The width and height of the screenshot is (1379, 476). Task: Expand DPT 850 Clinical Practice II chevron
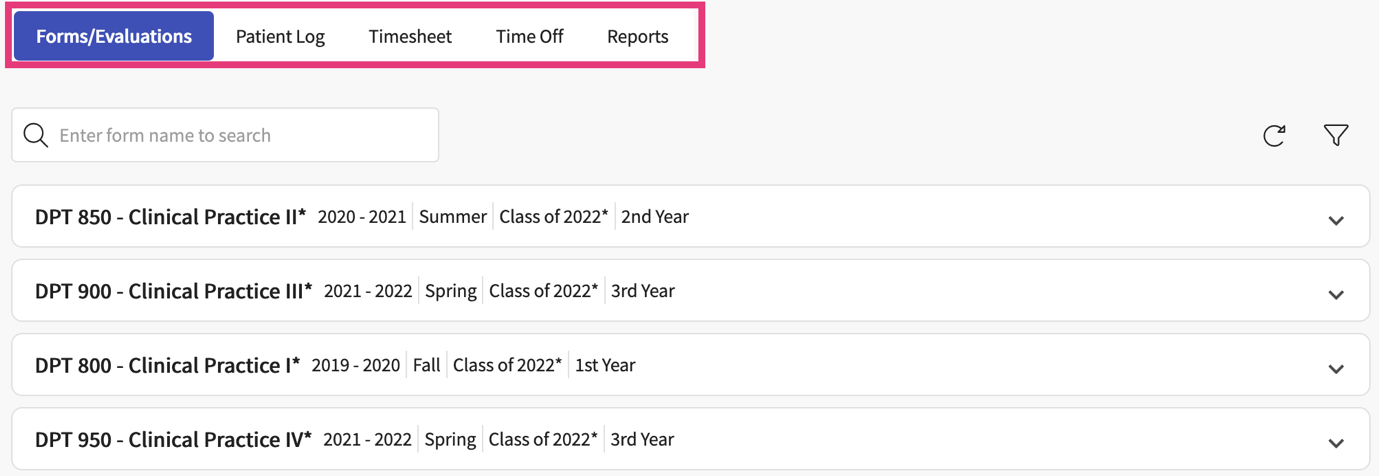(1336, 220)
